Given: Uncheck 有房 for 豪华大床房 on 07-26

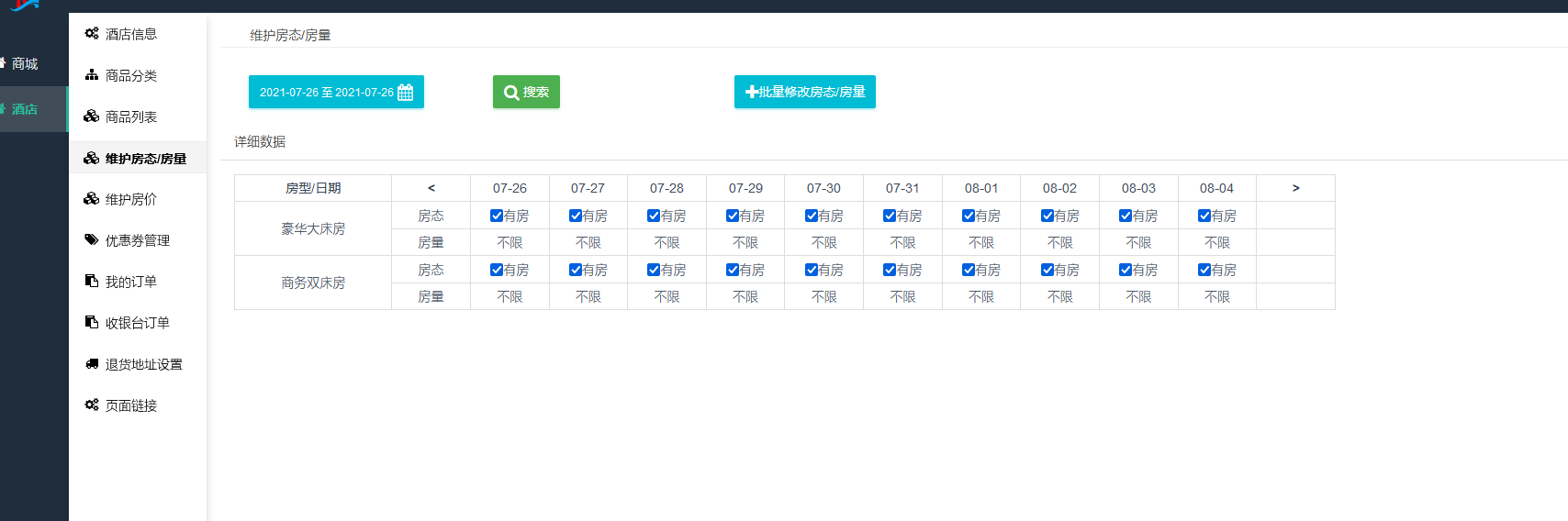Looking at the screenshot, I should click(497, 216).
